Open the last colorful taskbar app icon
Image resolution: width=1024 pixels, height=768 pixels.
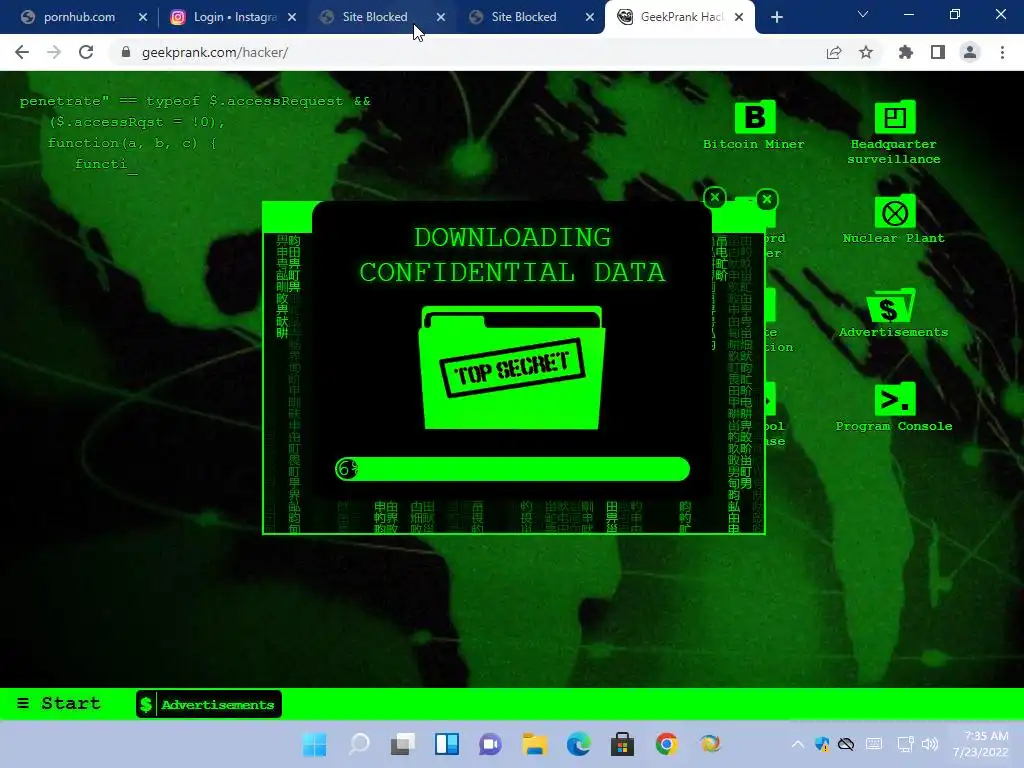coord(710,744)
